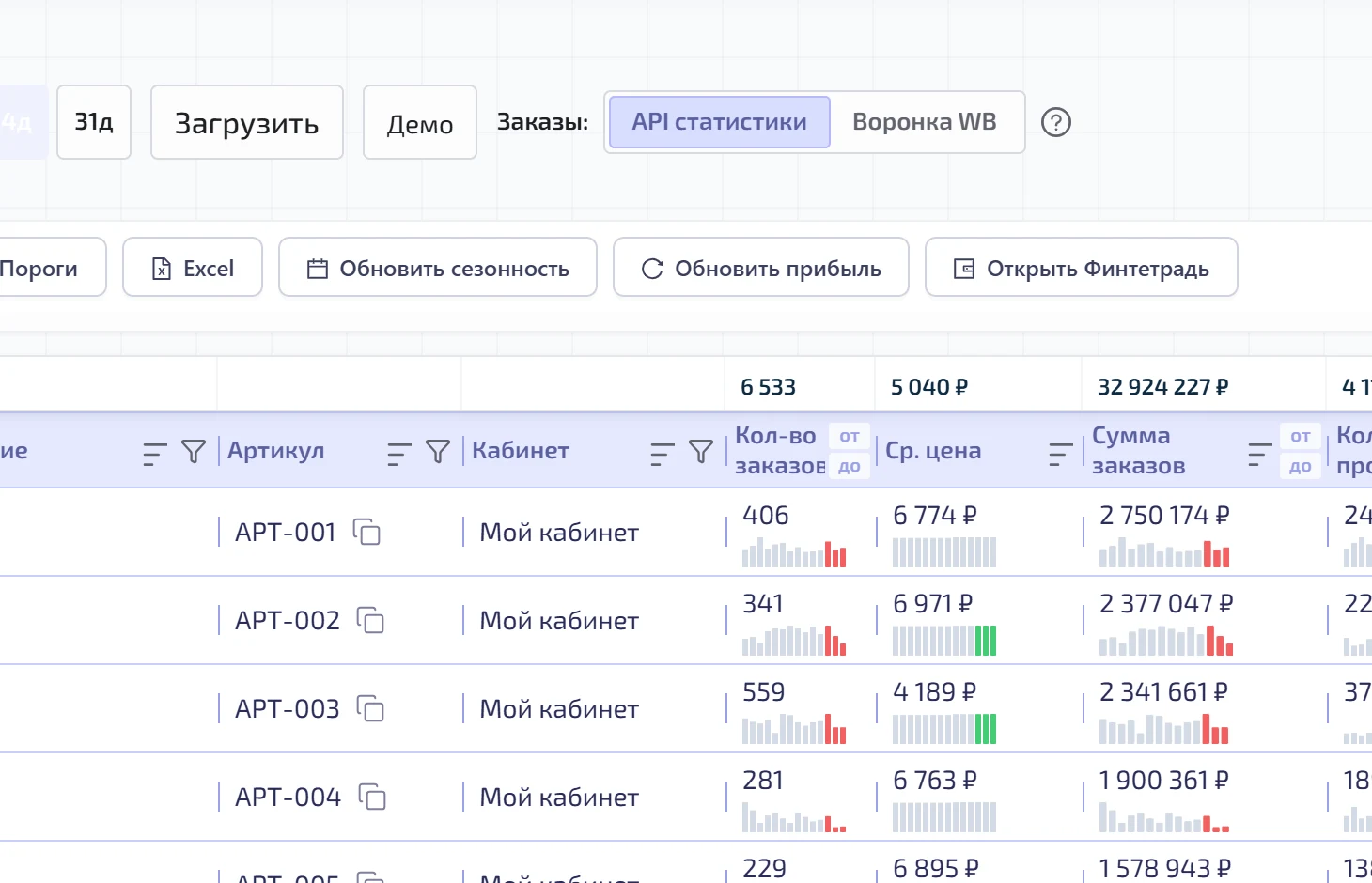Click article code АРТ-001
The image size is (1372, 883).
pyautogui.click(x=286, y=533)
